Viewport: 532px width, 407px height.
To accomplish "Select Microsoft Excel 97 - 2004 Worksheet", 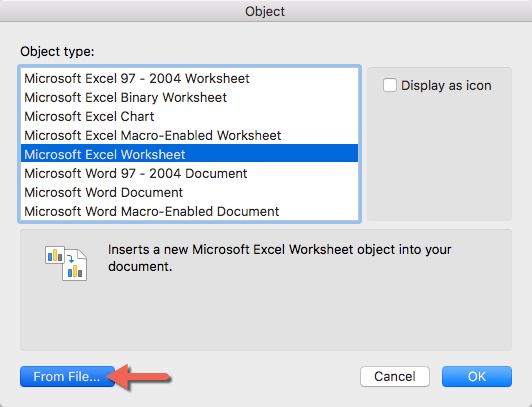I will [x=189, y=79].
